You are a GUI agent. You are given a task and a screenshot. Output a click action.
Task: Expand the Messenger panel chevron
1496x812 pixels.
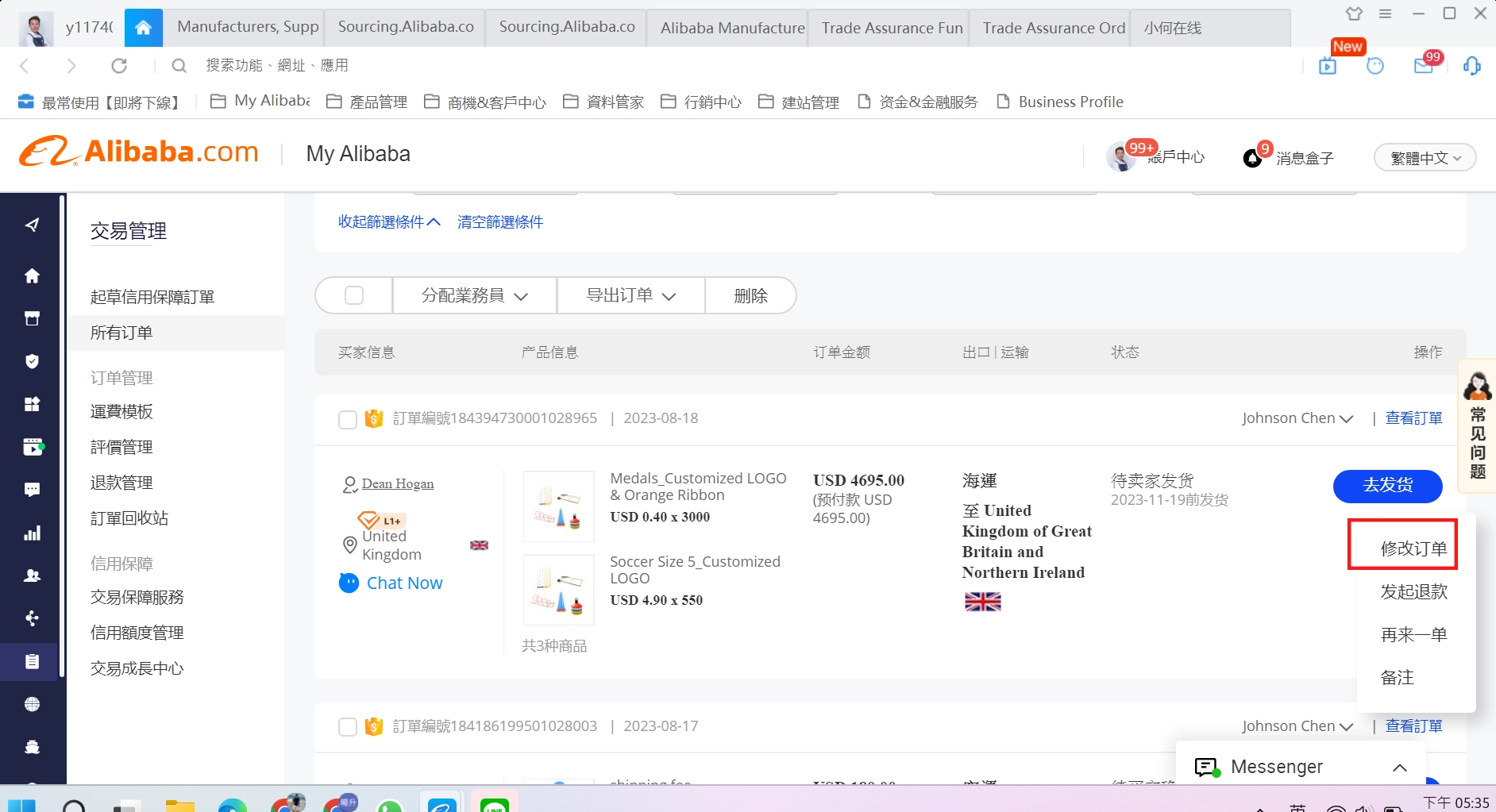[x=1400, y=768]
